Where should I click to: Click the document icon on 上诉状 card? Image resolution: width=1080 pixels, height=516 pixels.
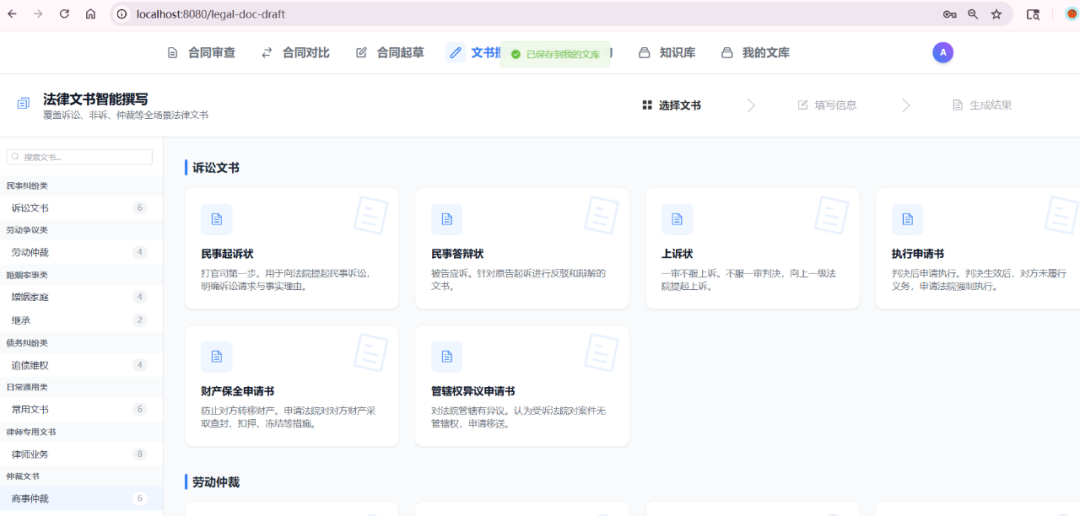tap(677, 219)
